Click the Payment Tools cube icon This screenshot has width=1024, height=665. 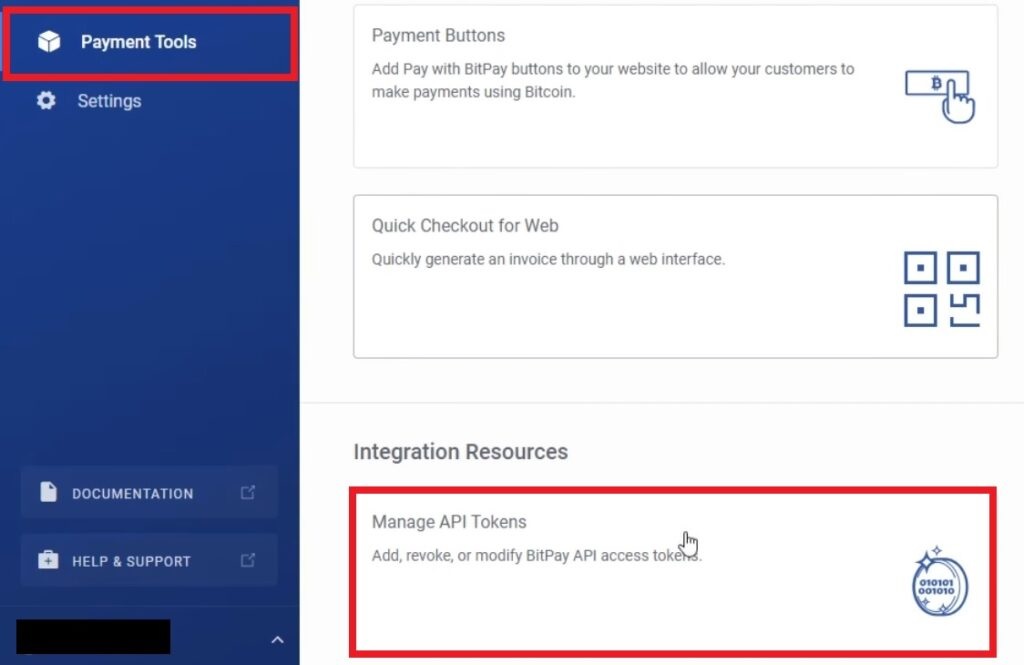click(x=49, y=41)
